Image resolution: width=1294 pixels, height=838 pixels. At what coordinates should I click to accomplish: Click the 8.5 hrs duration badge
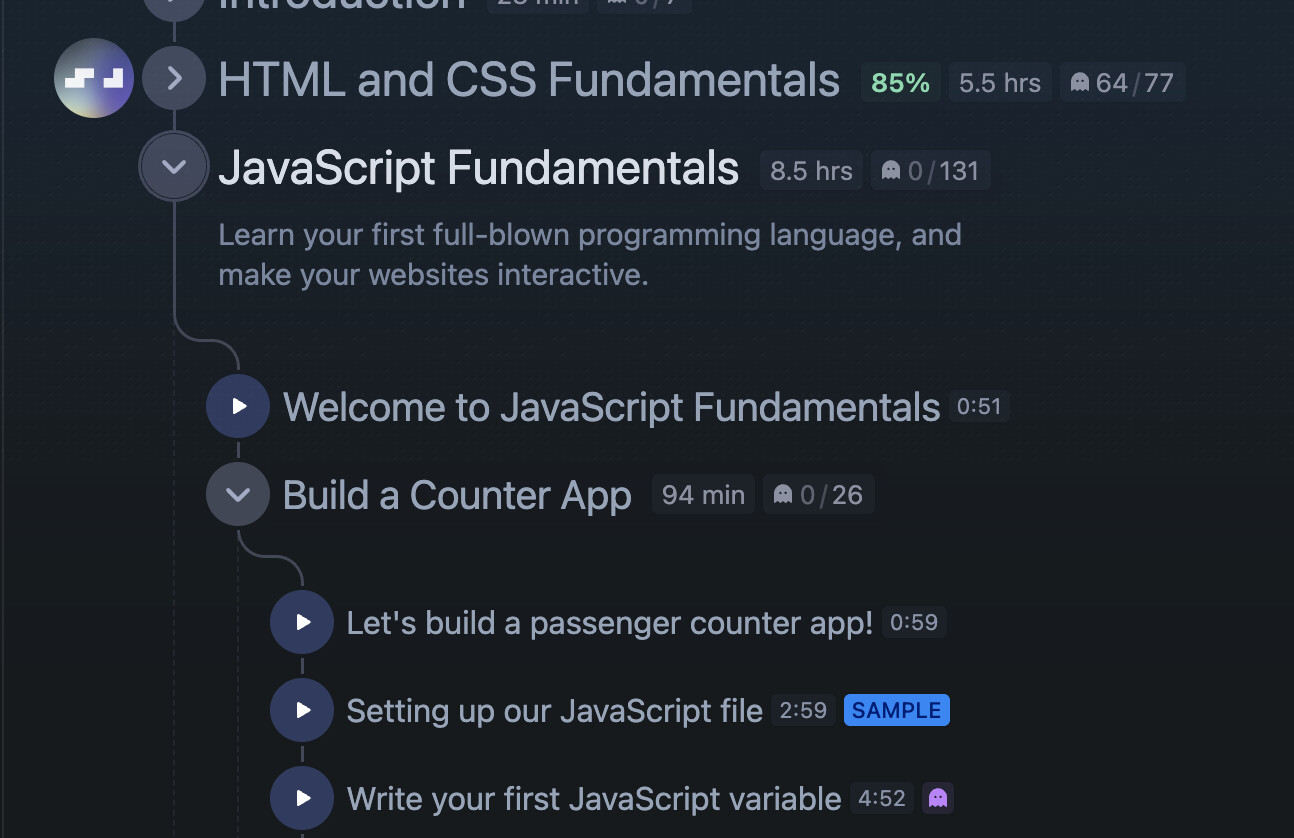(x=811, y=171)
